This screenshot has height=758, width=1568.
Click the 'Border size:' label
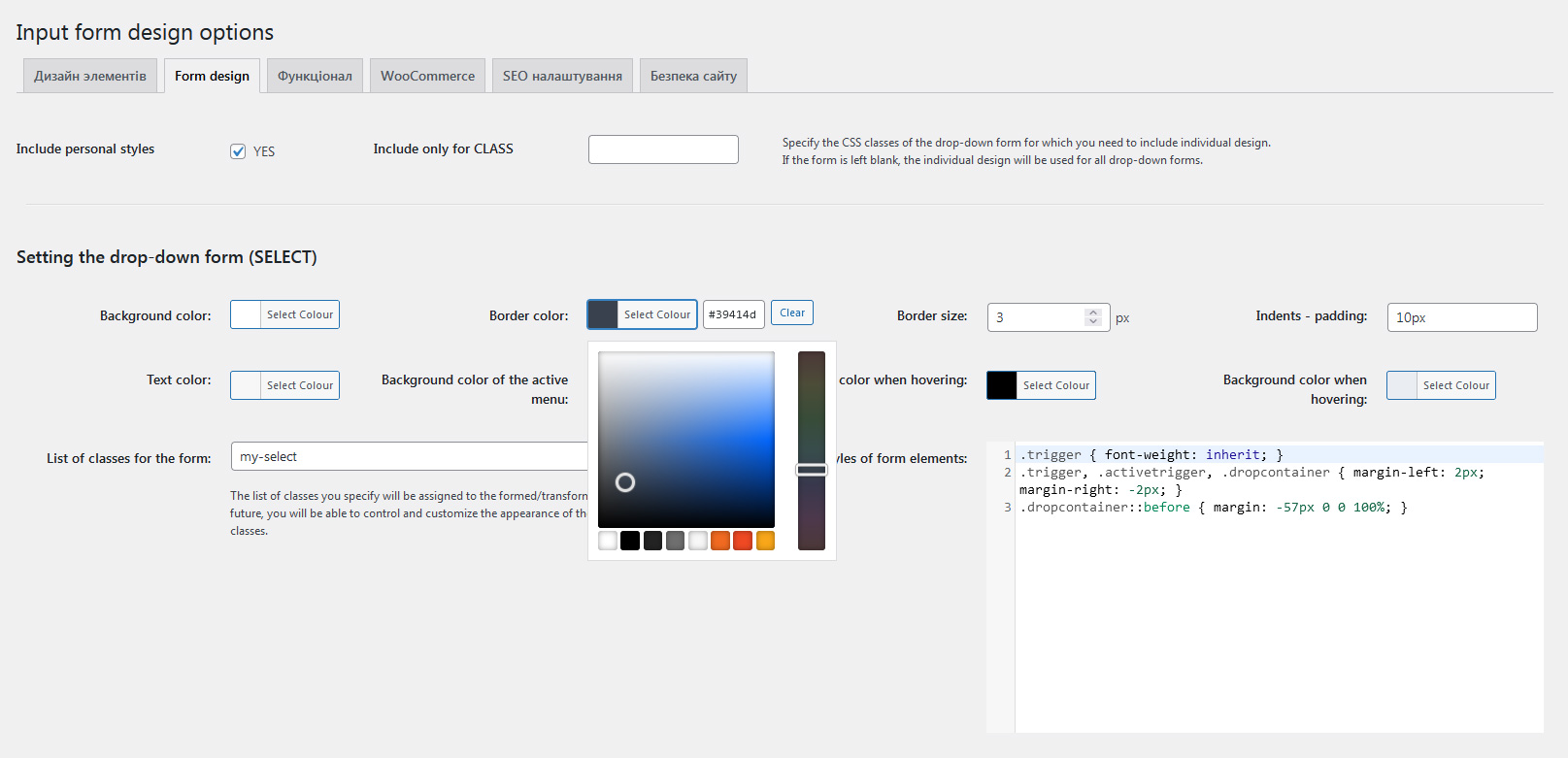pos(932,315)
